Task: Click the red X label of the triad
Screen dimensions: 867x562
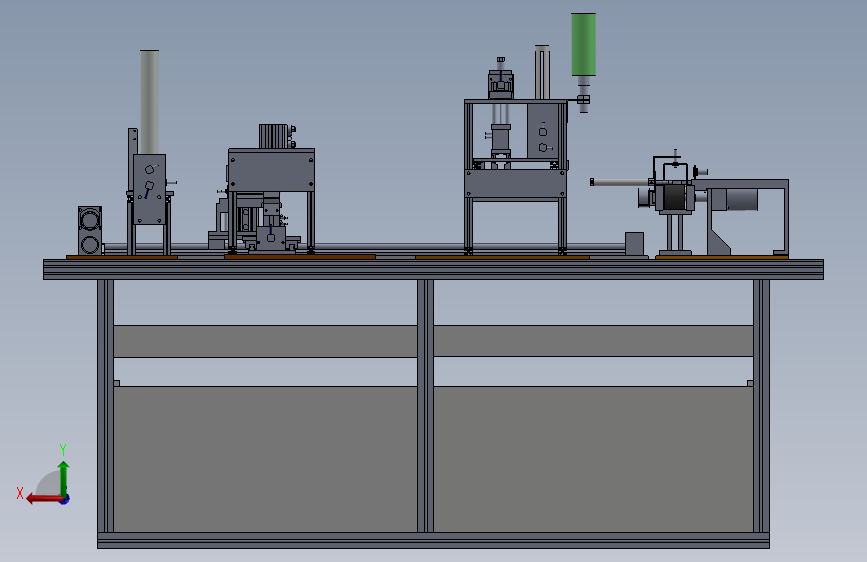Action: click(x=20, y=493)
